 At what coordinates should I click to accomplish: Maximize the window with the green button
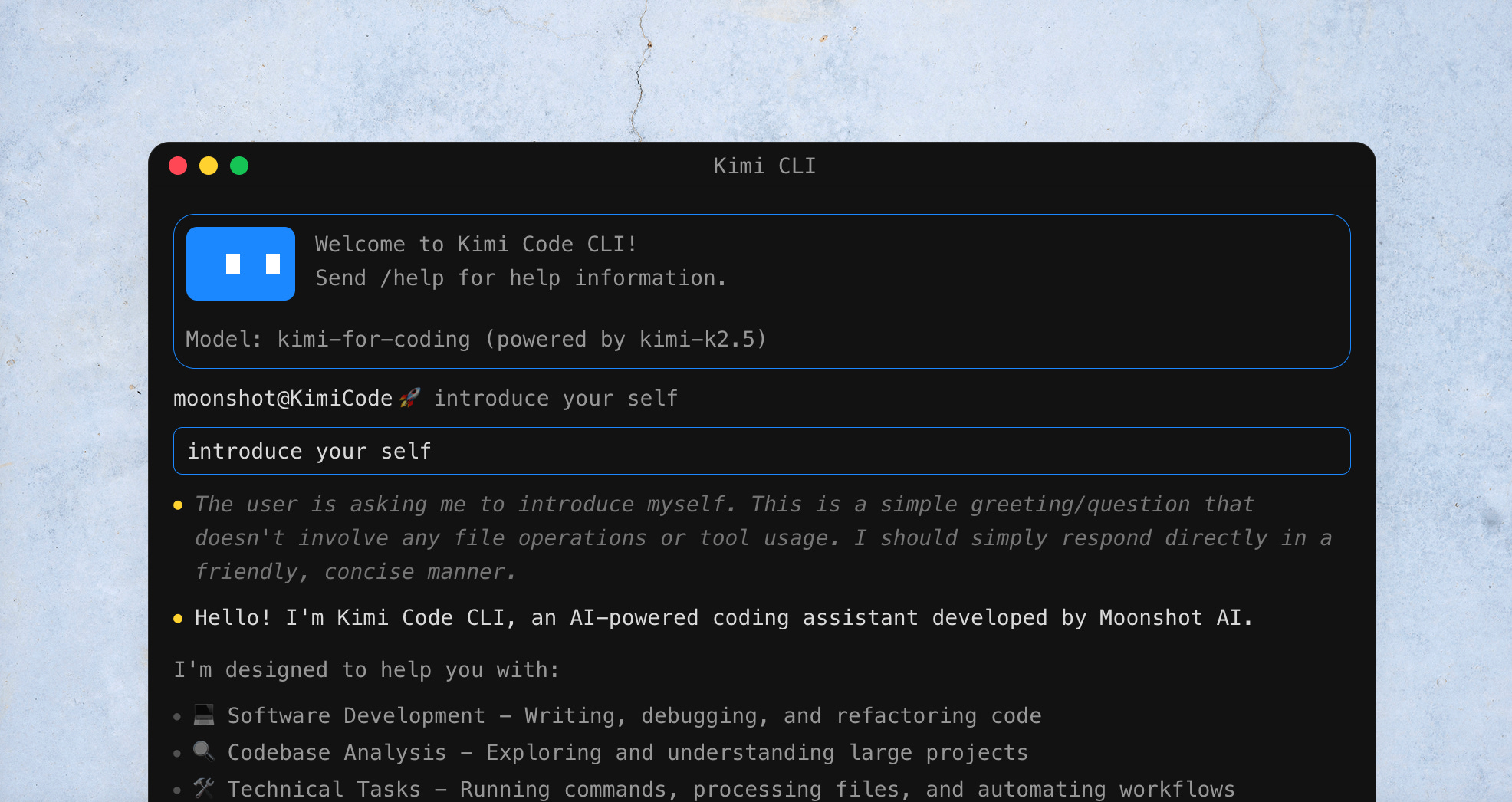239,166
